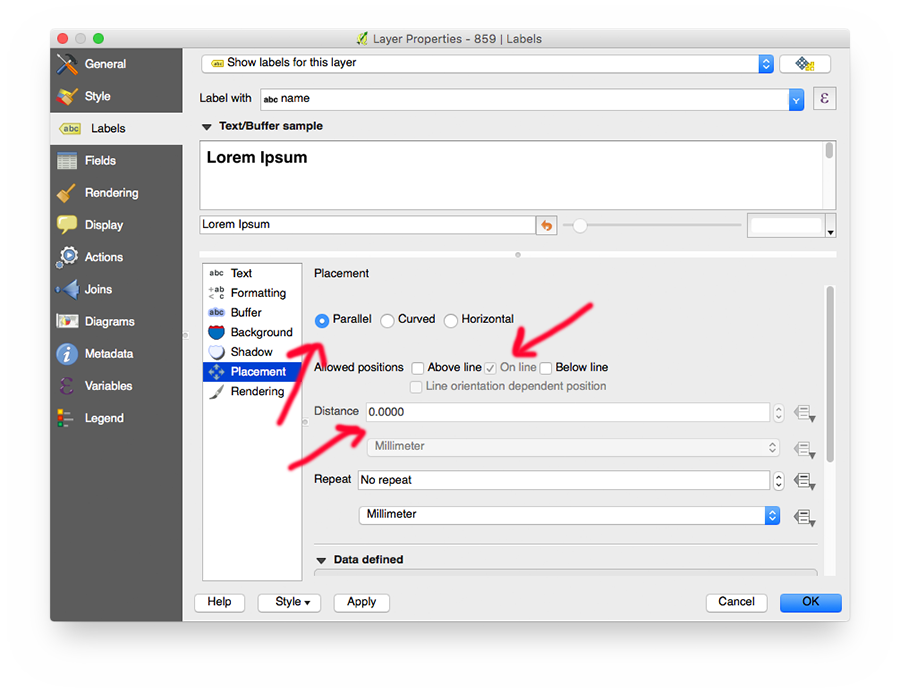
Task: Select the Background label settings tab
Action: [x=252, y=332]
